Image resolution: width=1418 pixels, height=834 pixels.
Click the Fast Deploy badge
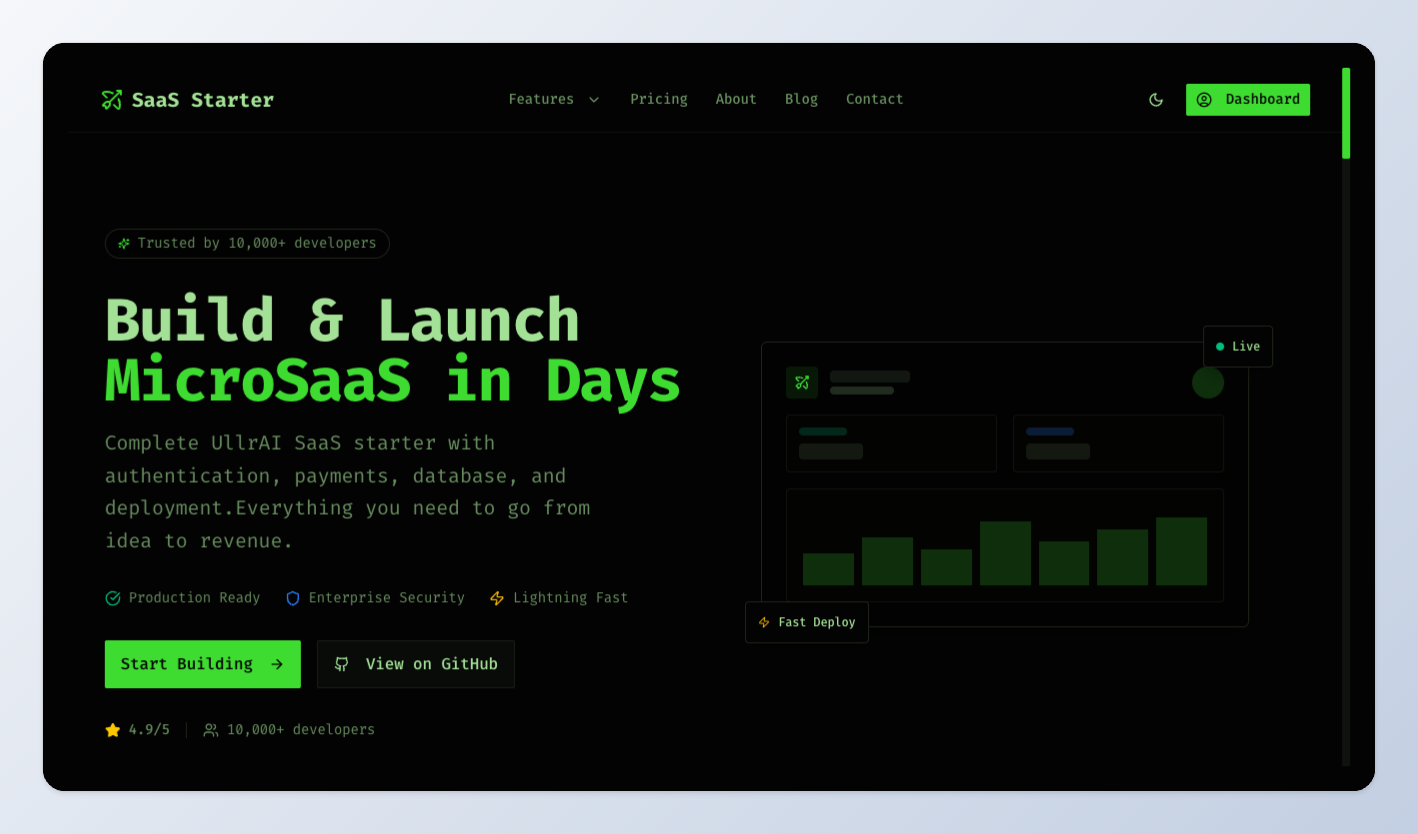pyautogui.click(x=807, y=622)
